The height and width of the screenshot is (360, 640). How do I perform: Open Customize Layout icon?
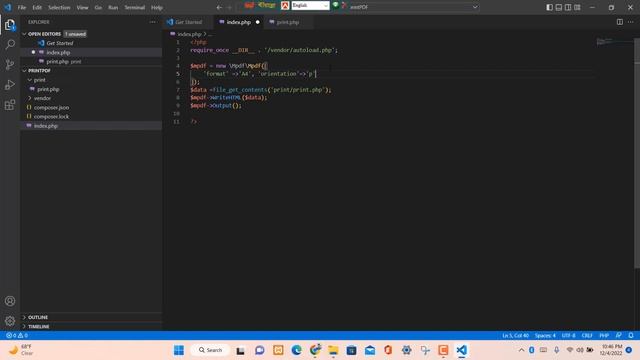point(577,7)
